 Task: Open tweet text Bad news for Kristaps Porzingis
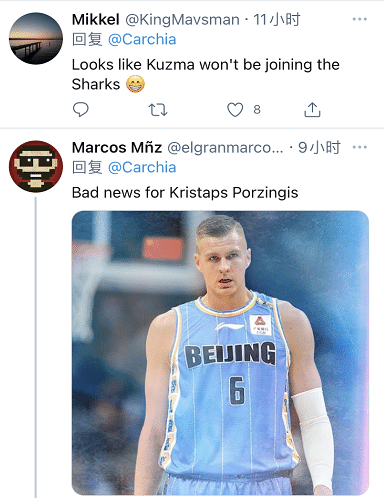click(x=185, y=193)
